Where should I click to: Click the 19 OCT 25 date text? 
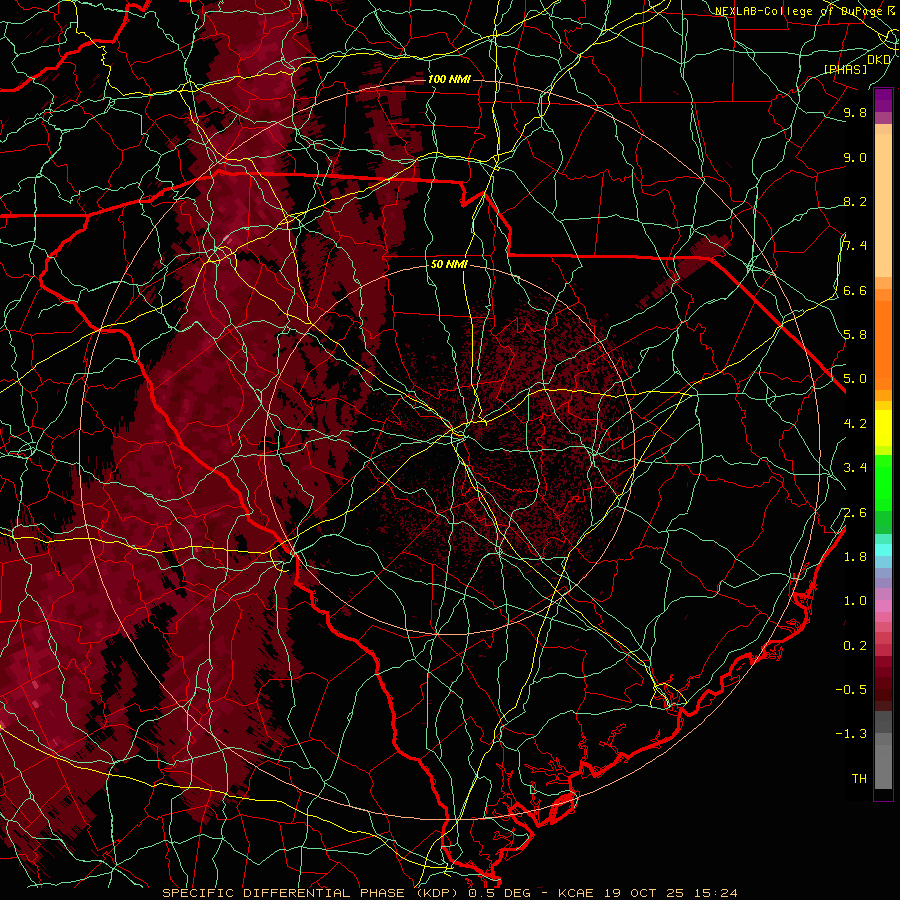click(x=645, y=893)
